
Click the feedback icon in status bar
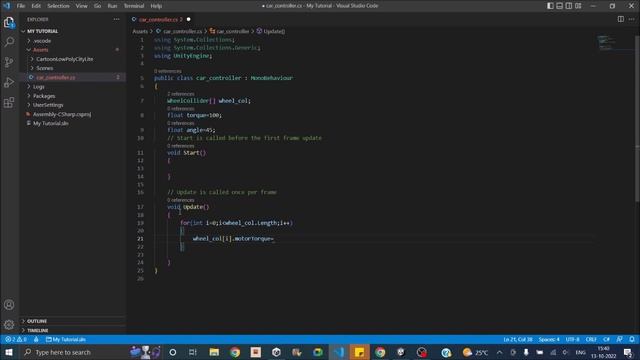(620, 340)
